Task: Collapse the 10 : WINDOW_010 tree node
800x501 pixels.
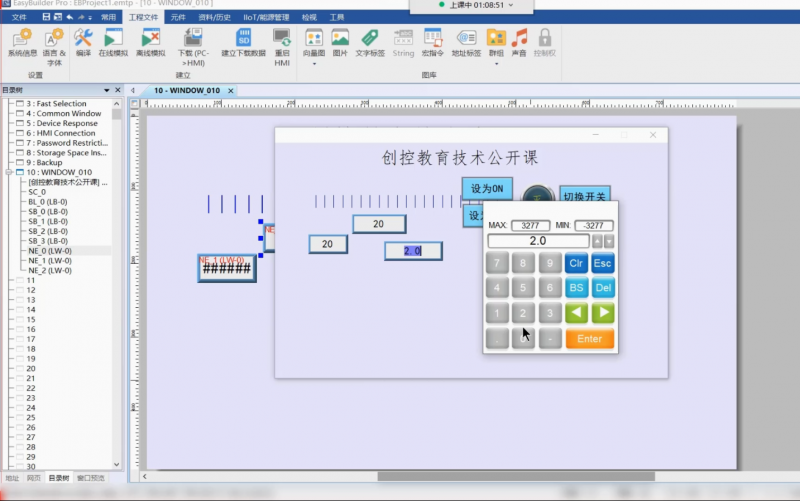Action: tap(9, 172)
